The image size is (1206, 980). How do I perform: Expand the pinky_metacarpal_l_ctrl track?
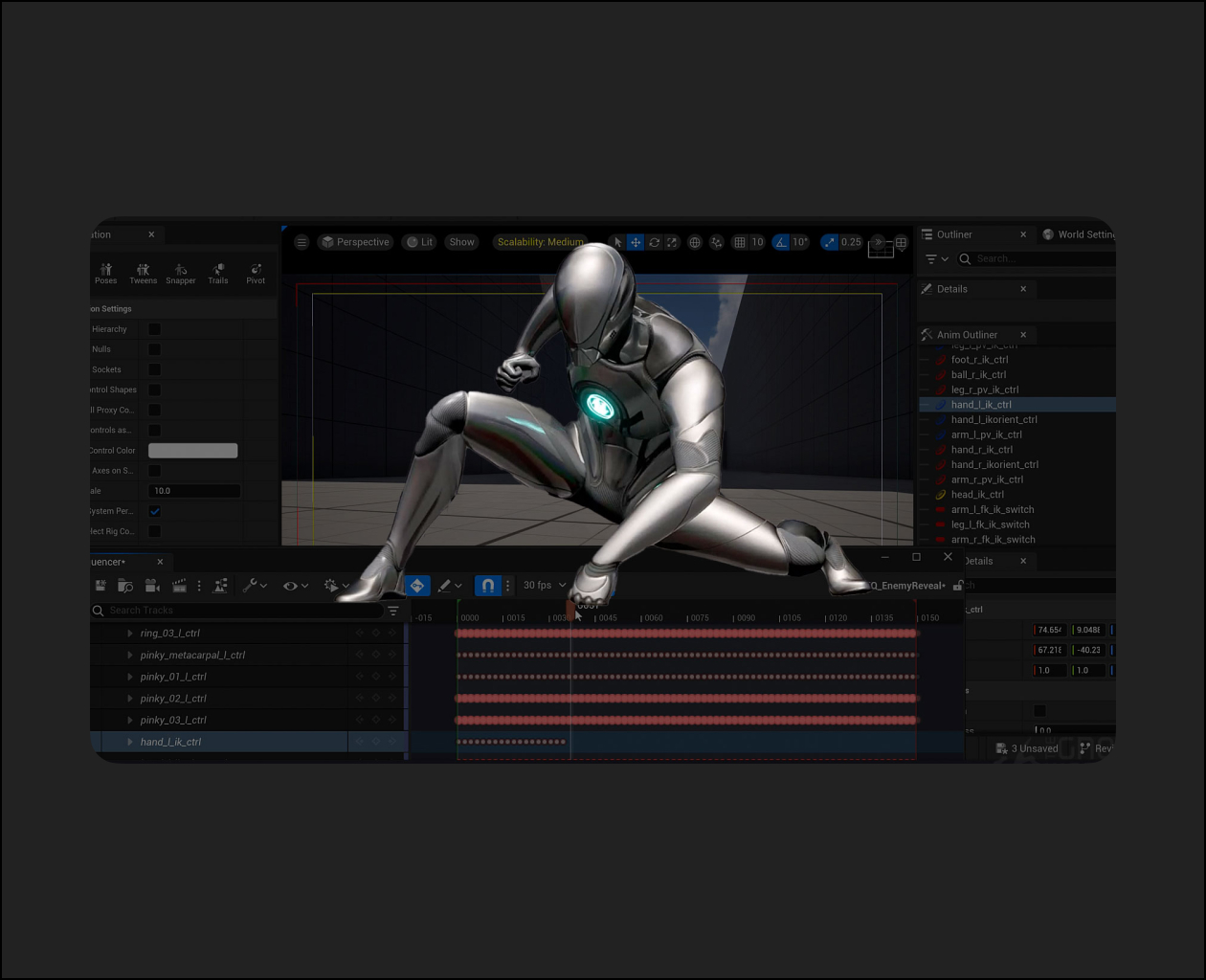coord(130,656)
